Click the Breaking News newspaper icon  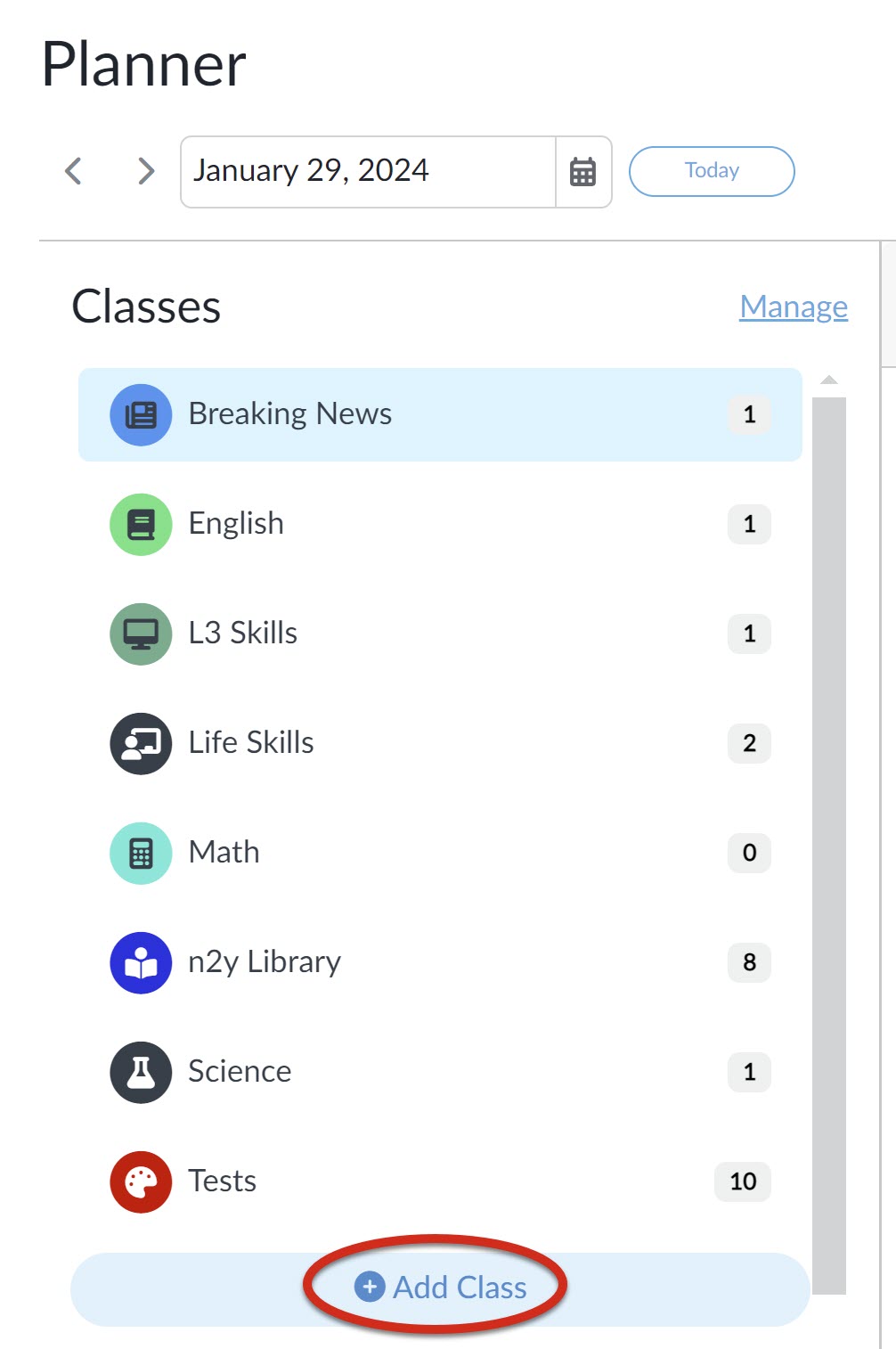click(141, 414)
